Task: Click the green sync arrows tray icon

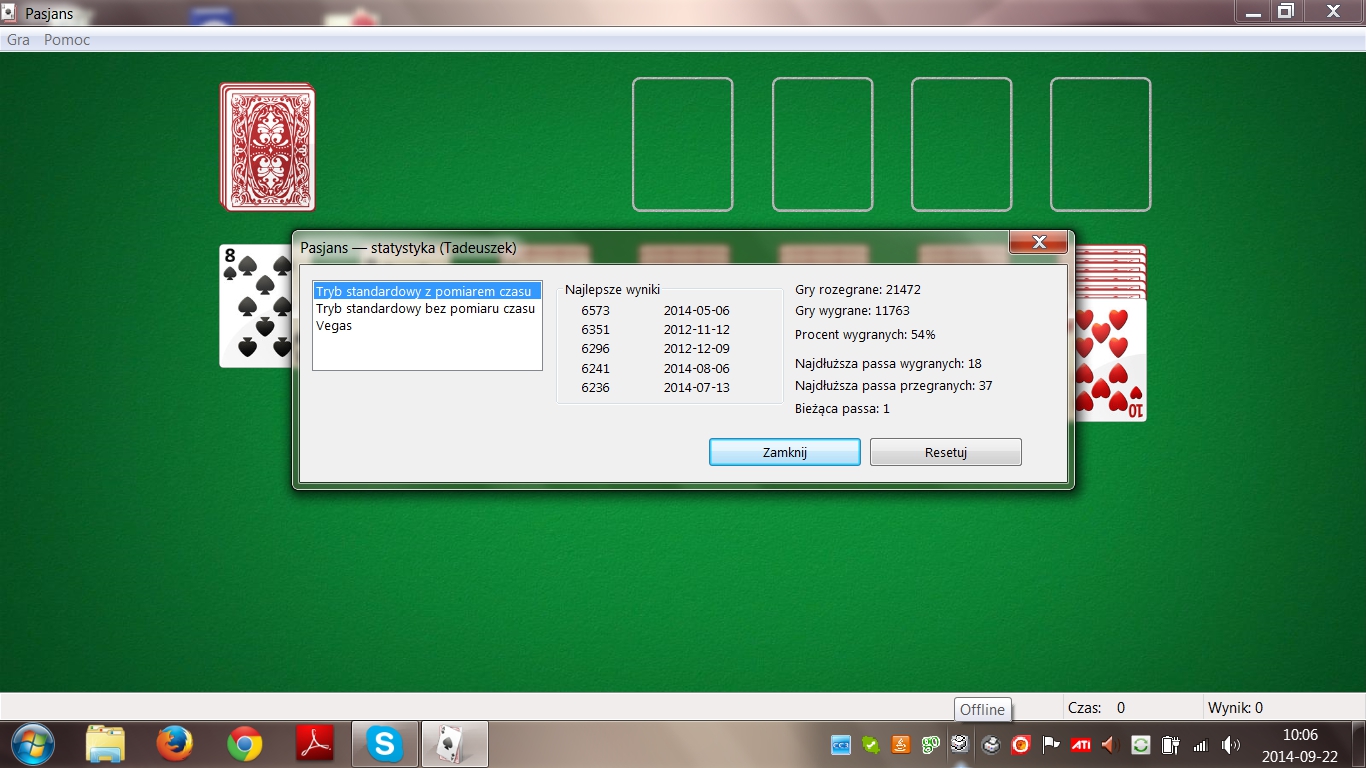Action: (x=1140, y=745)
